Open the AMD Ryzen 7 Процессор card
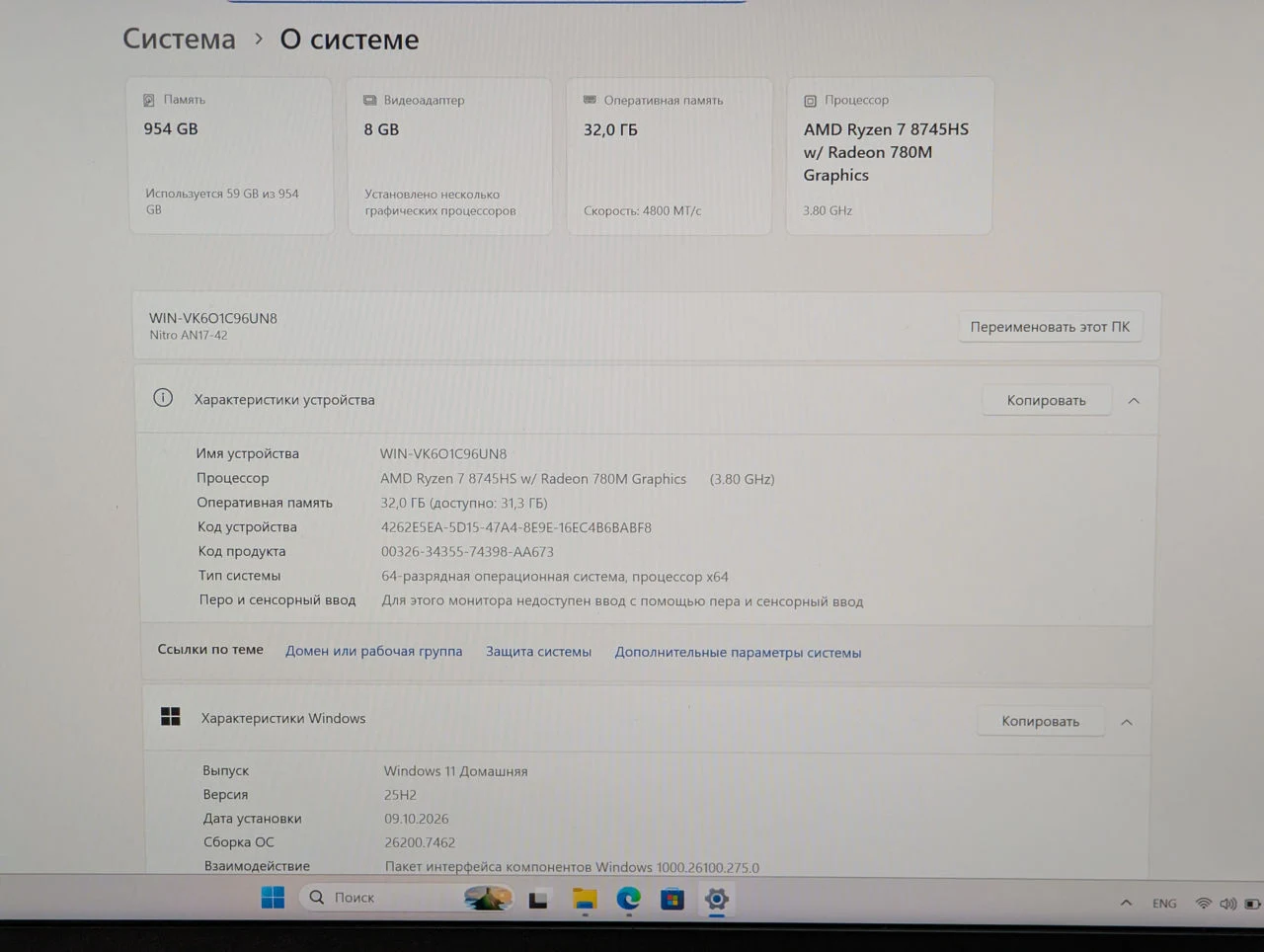 [x=889, y=156]
